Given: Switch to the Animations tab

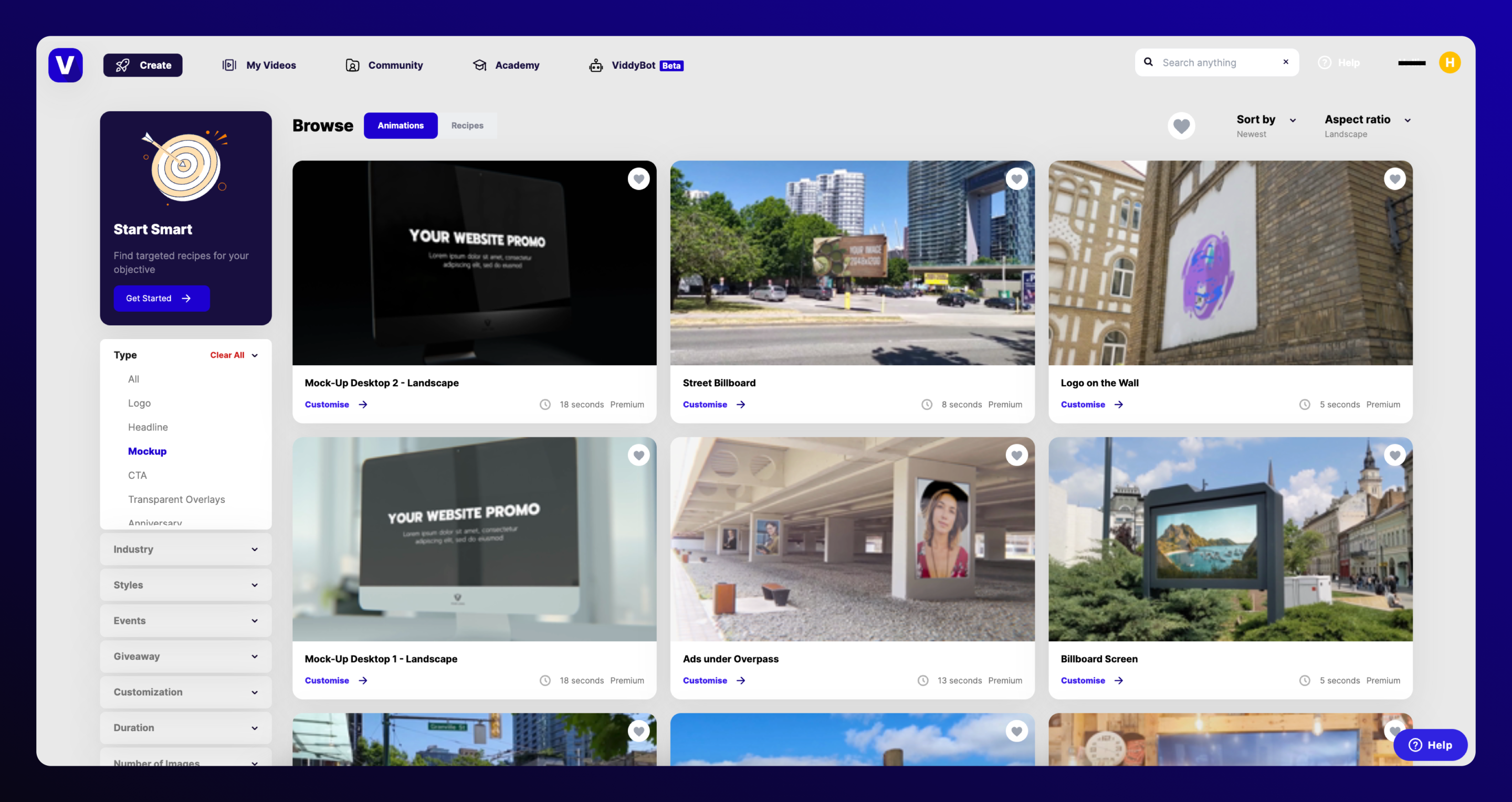Looking at the screenshot, I should (x=400, y=125).
